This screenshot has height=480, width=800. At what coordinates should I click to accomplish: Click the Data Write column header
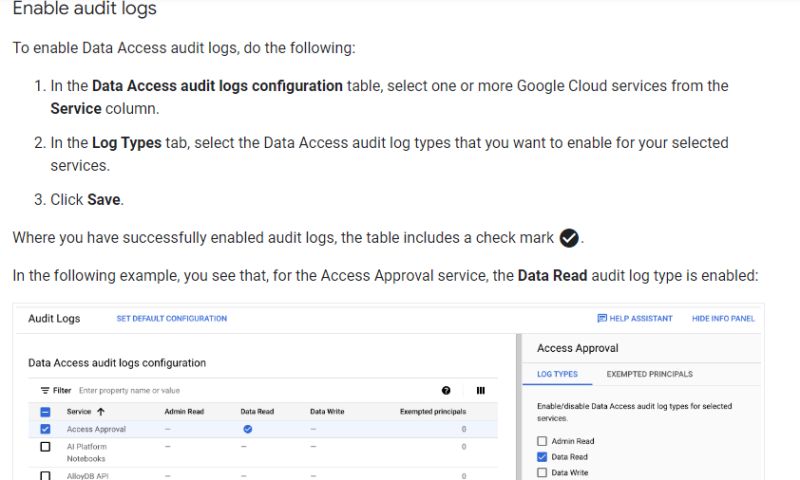327,411
